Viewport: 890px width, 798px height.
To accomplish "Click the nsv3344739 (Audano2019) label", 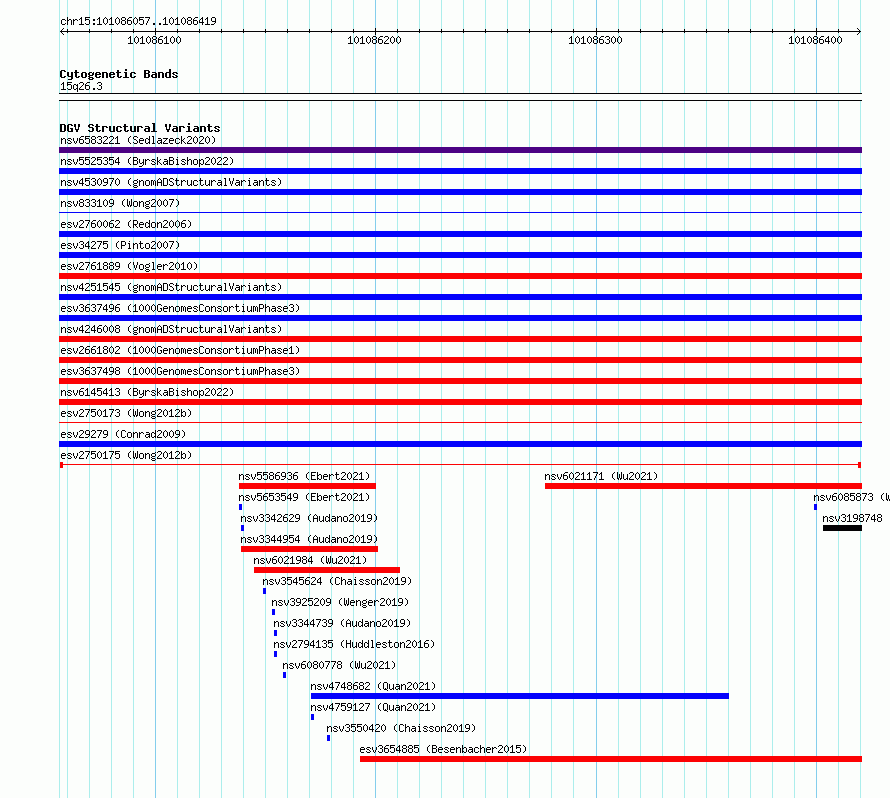I will click(x=342, y=623).
